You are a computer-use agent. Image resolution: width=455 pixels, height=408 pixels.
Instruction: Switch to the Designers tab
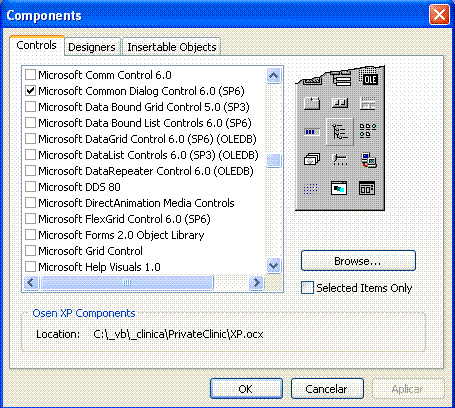coord(92,47)
